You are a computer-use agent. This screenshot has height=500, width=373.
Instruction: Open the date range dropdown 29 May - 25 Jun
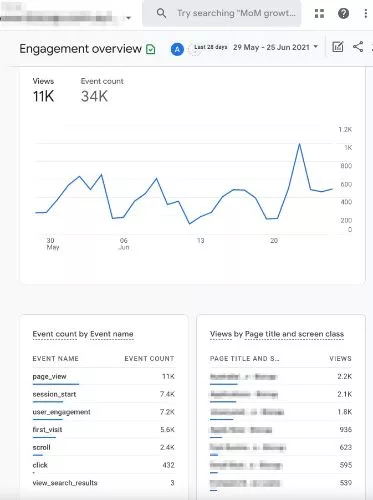[x=275, y=47]
